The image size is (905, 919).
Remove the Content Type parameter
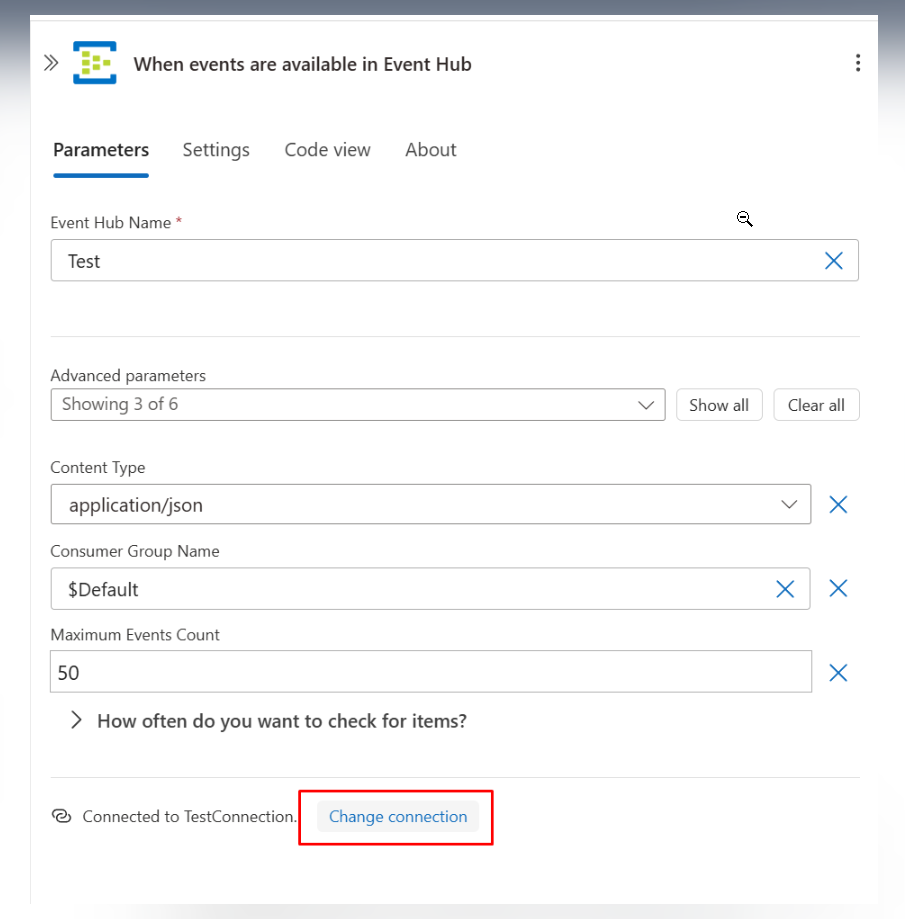point(838,505)
